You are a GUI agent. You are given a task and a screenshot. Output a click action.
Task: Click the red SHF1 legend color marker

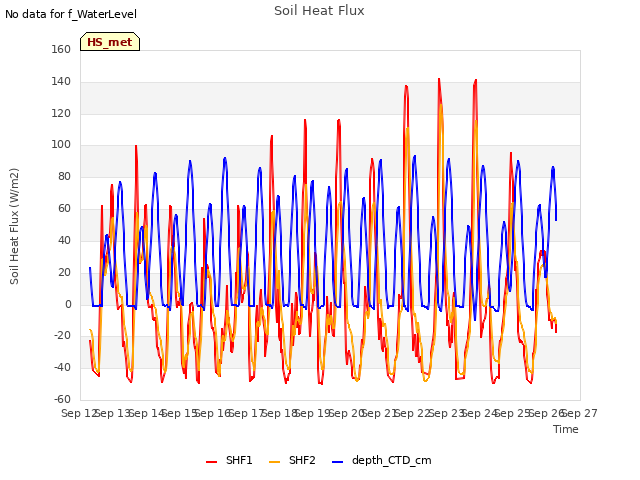(211, 462)
